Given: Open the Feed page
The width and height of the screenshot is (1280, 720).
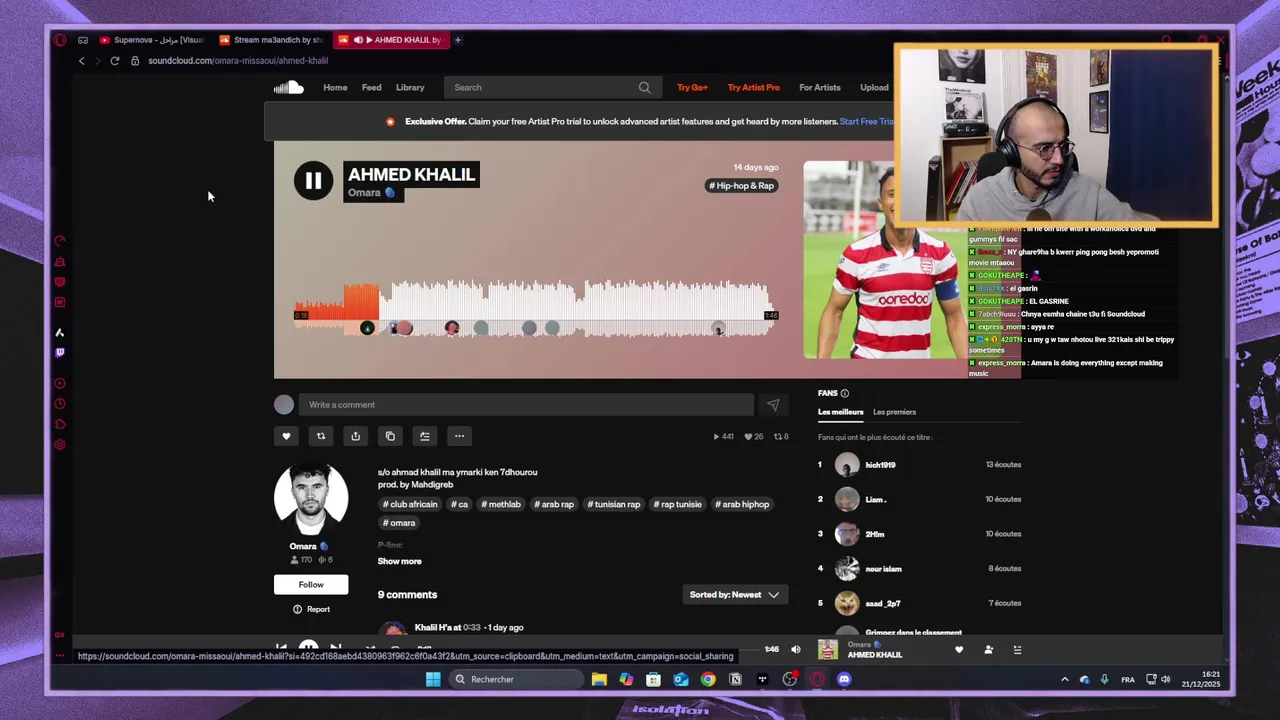Looking at the screenshot, I should [x=371, y=88].
